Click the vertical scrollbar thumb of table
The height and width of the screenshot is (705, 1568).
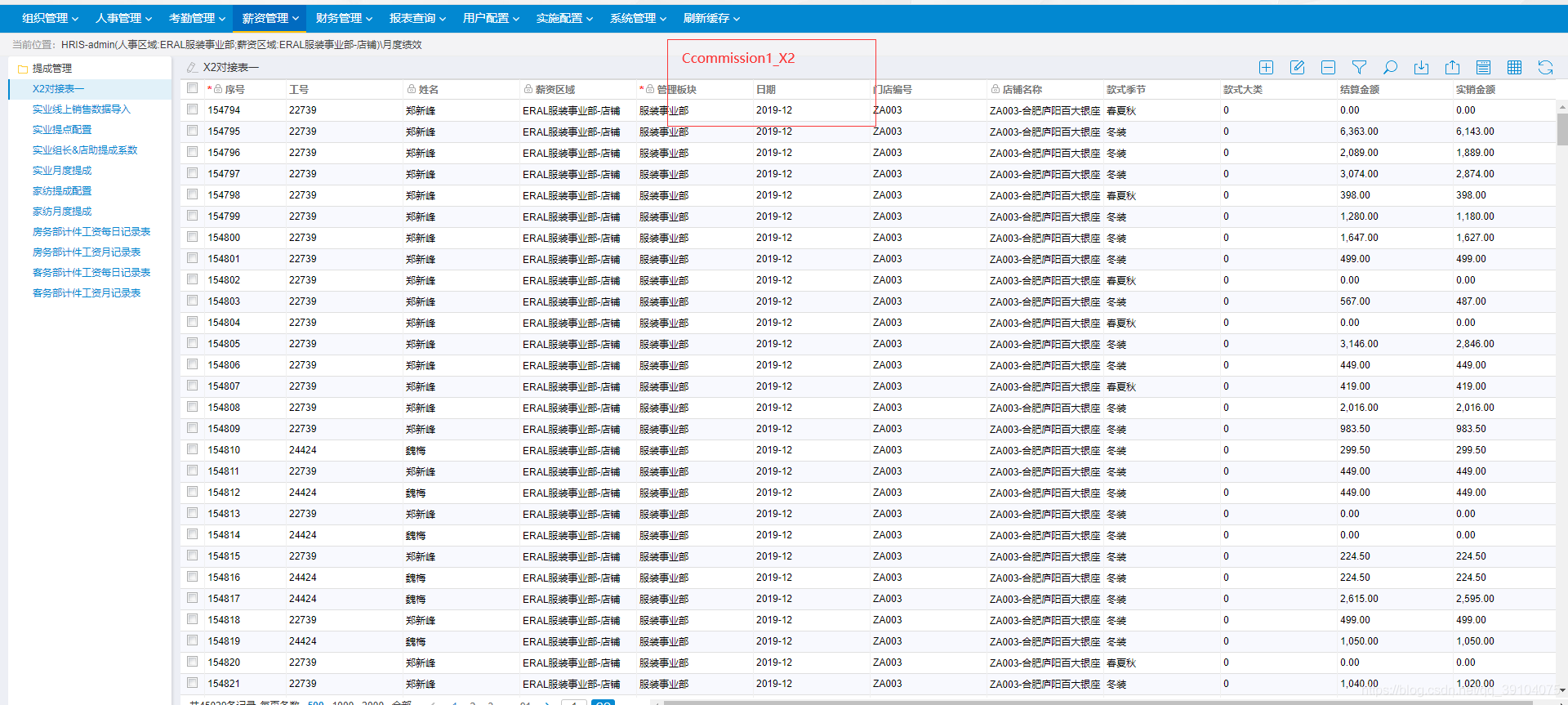point(1562,128)
